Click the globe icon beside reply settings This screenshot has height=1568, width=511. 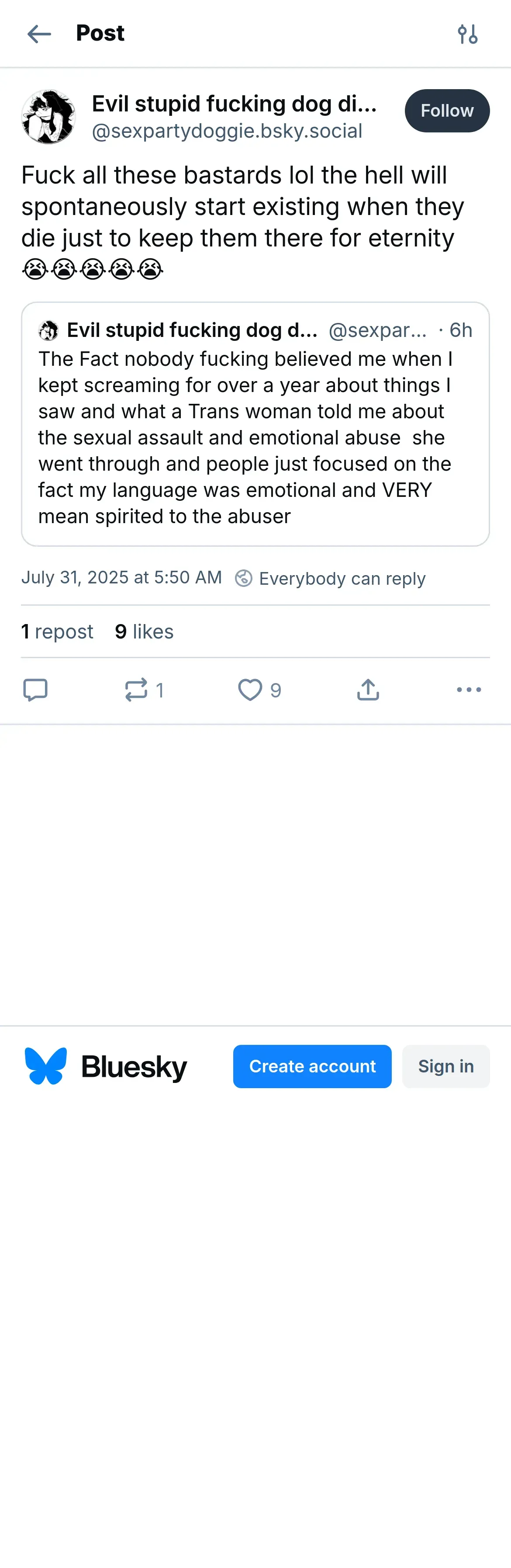(x=243, y=578)
